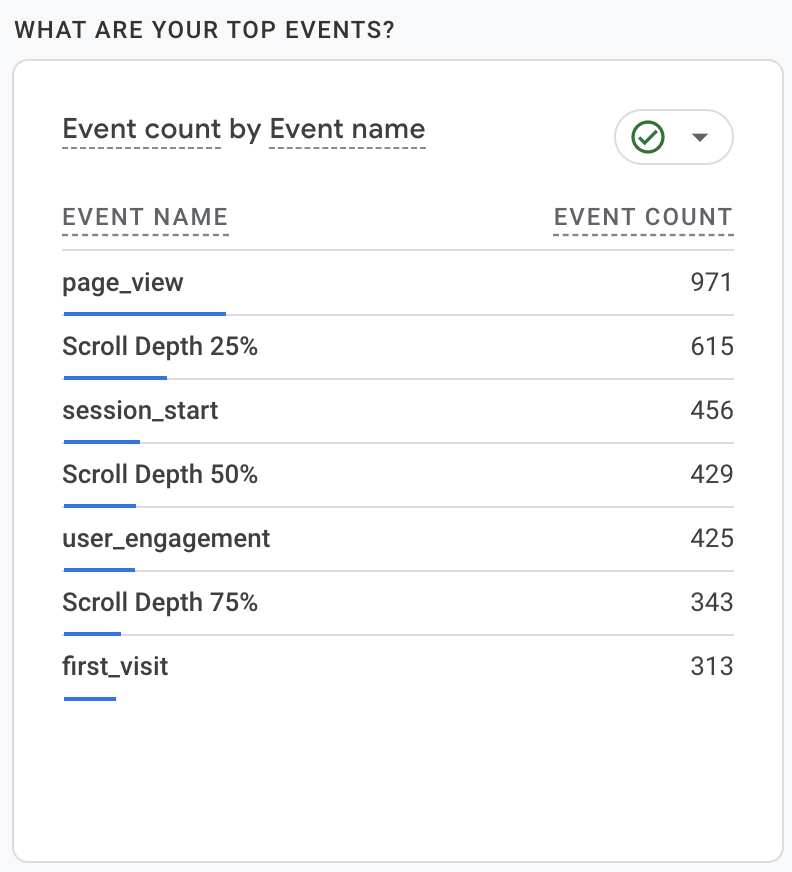Select the Scroll Depth 50% event
792x872 pixels.
tap(160, 475)
